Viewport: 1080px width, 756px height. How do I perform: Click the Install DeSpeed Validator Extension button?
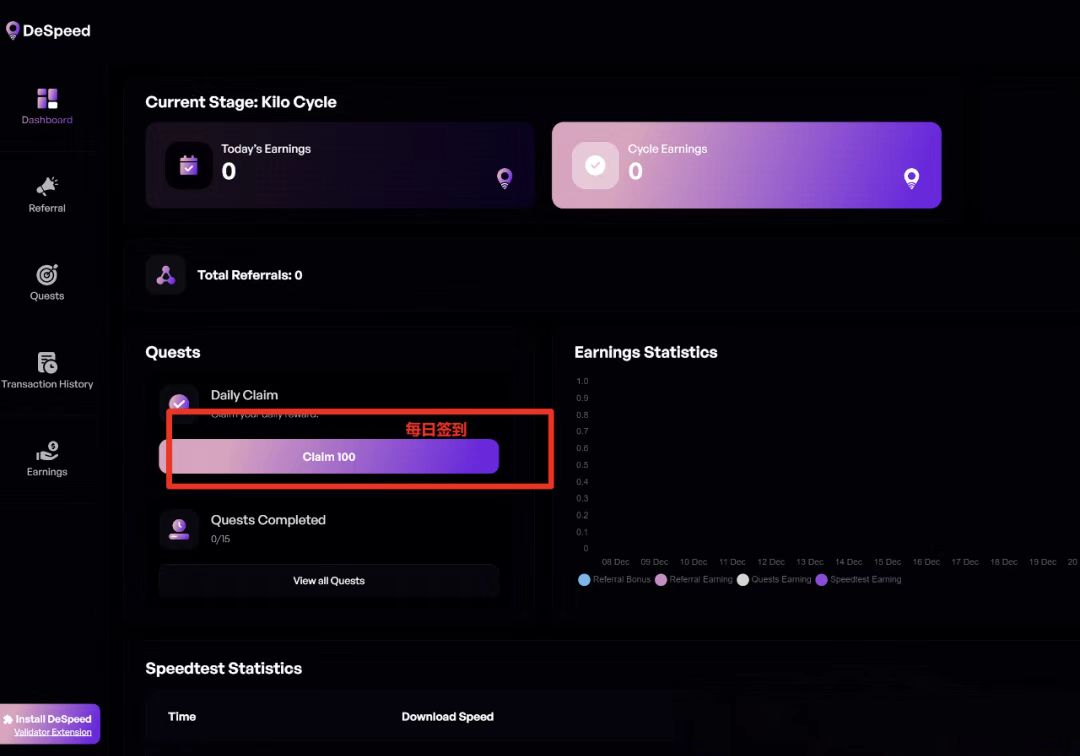[x=50, y=724]
